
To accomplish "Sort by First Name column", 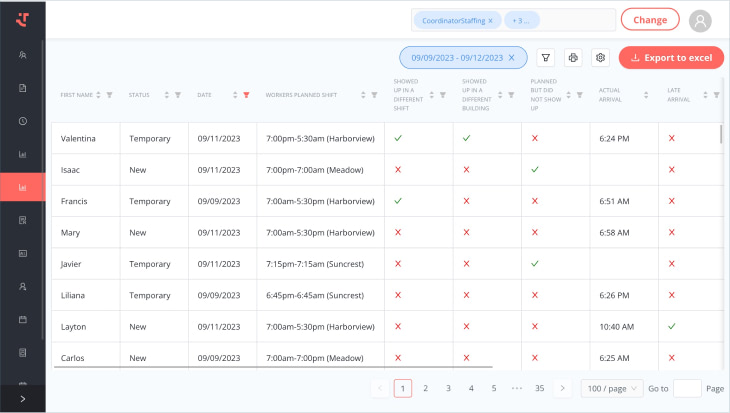I will pyautogui.click(x=98, y=95).
